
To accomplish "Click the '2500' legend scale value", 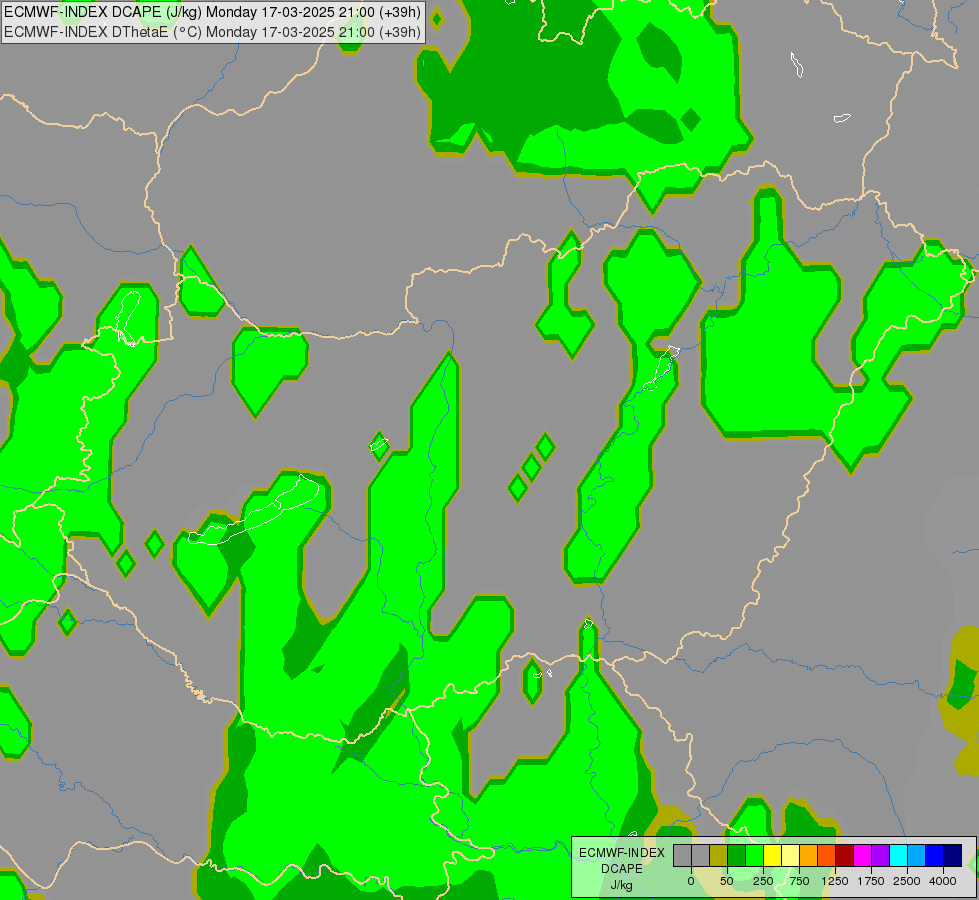I will click(907, 881).
